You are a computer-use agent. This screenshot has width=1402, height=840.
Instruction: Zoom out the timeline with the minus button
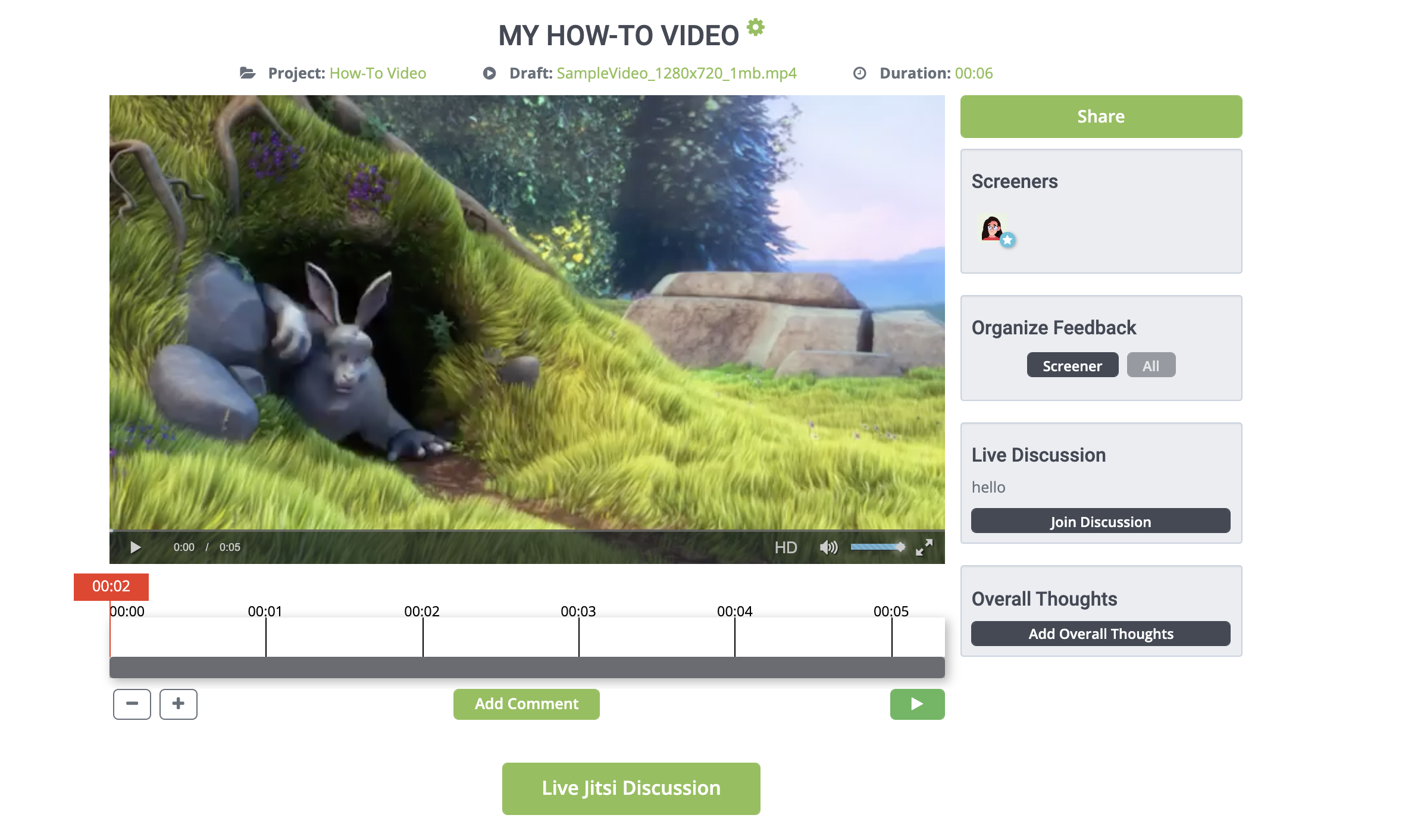point(132,704)
